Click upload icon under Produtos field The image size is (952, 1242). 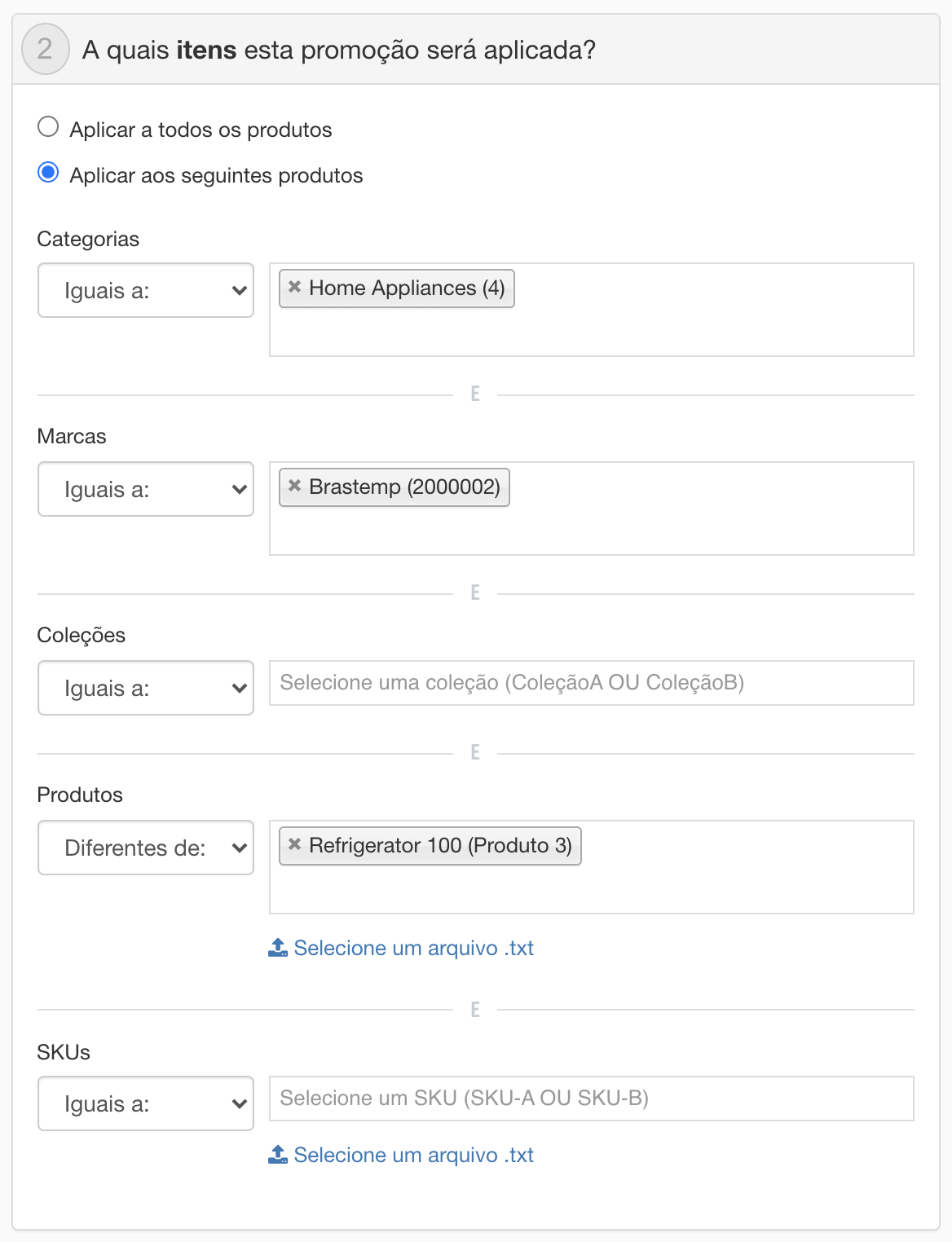[x=278, y=947]
